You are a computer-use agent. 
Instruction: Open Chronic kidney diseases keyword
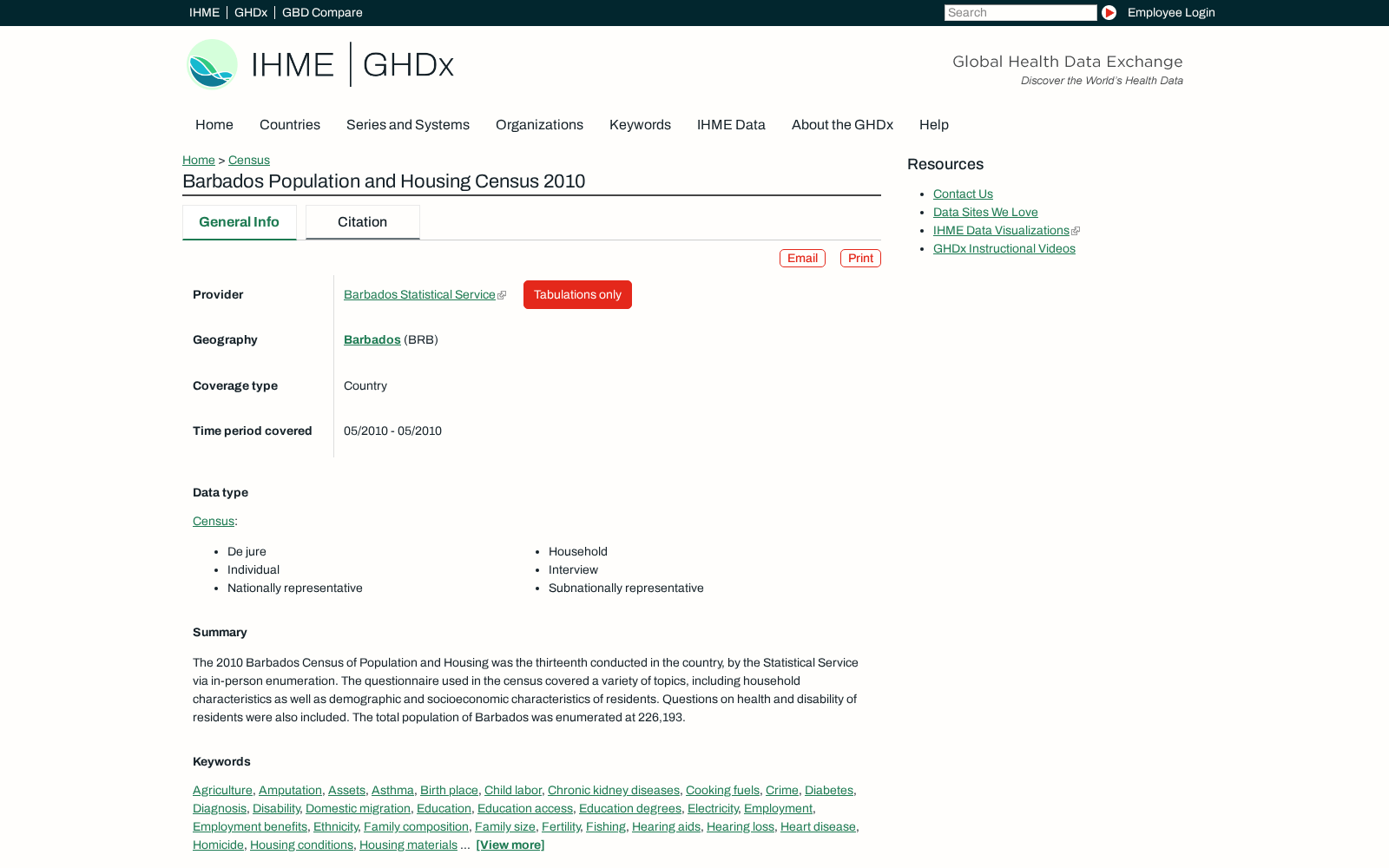coord(614,790)
